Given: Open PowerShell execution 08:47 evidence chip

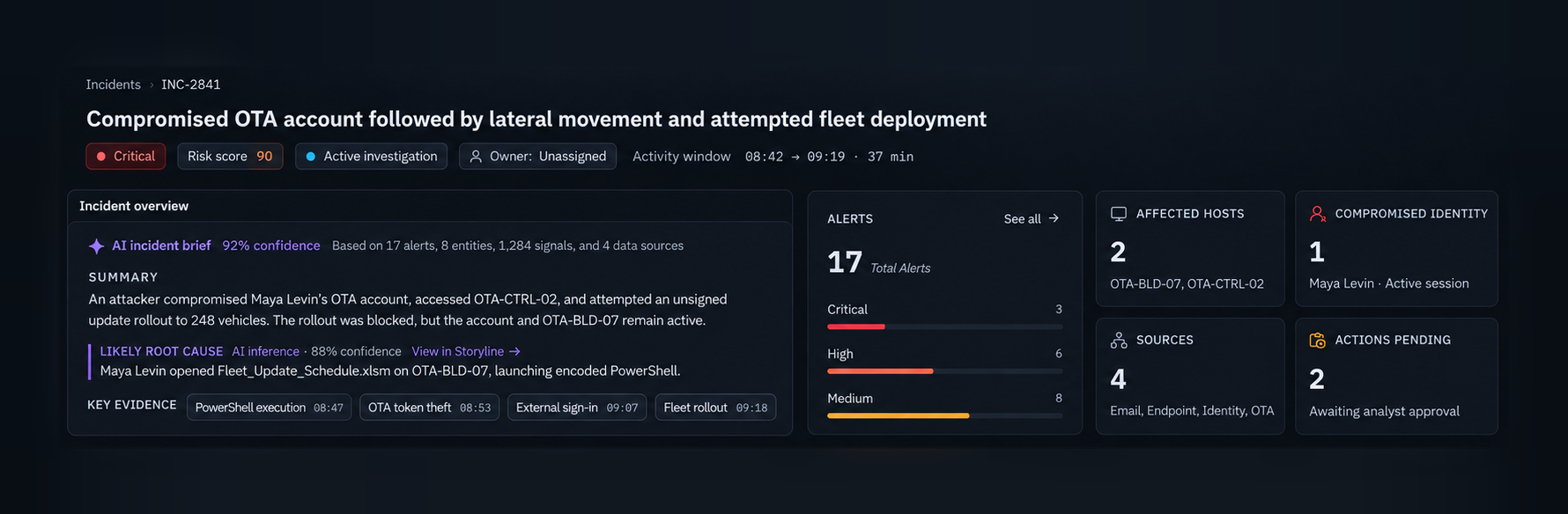Looking at the screenshot, I should [x=270, y=408].
